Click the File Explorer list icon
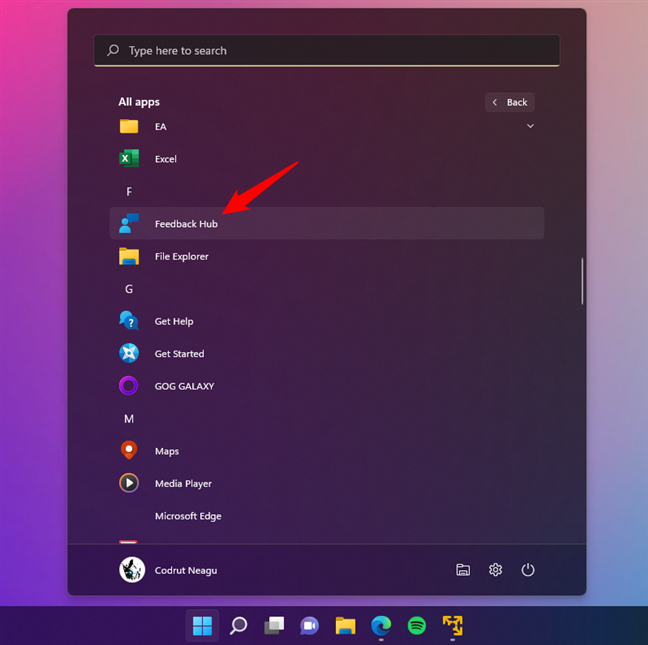This screenshot has width=648, height=645. [129, 256]
